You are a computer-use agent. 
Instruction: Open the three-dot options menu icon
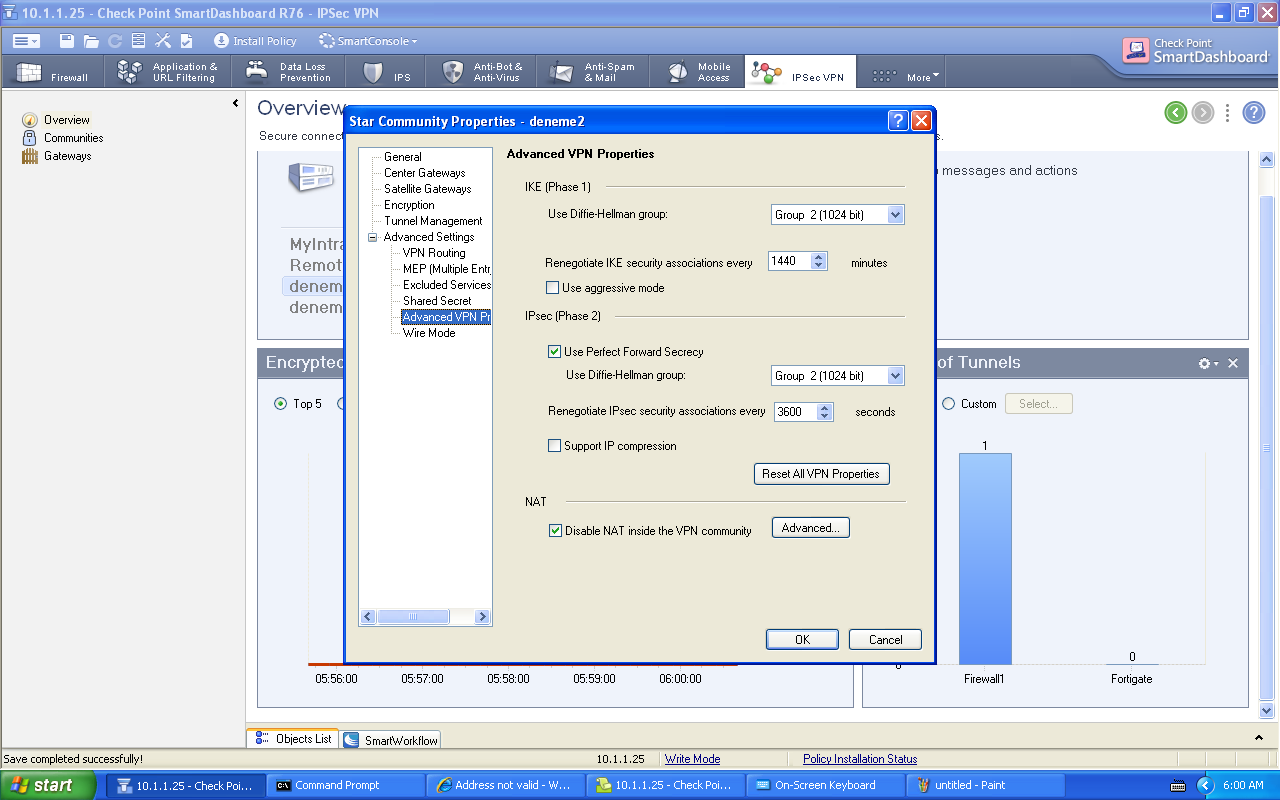click(x=1228, y=112)
